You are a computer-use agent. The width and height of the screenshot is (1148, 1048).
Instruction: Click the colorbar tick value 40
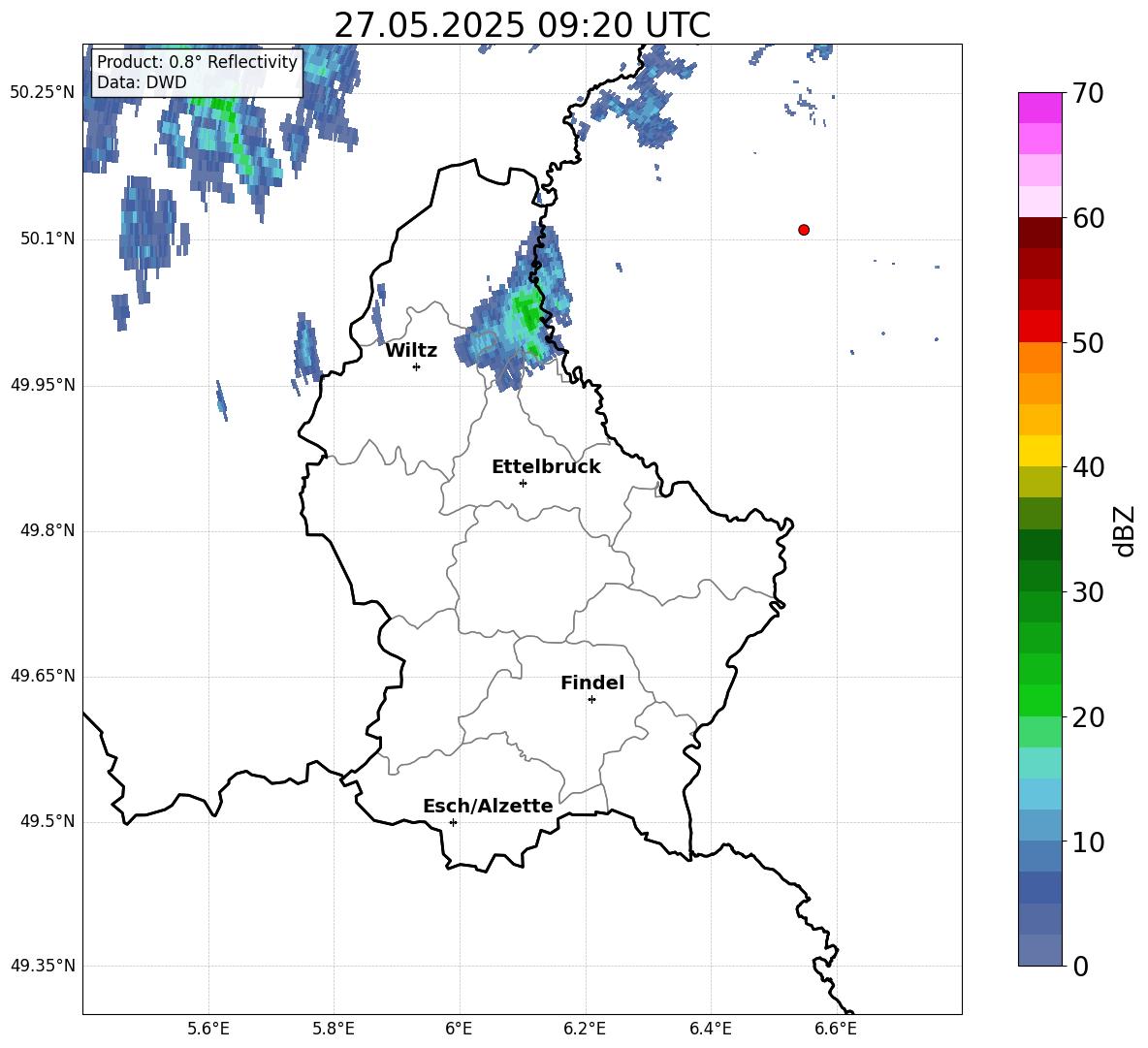coord(1088,467)
